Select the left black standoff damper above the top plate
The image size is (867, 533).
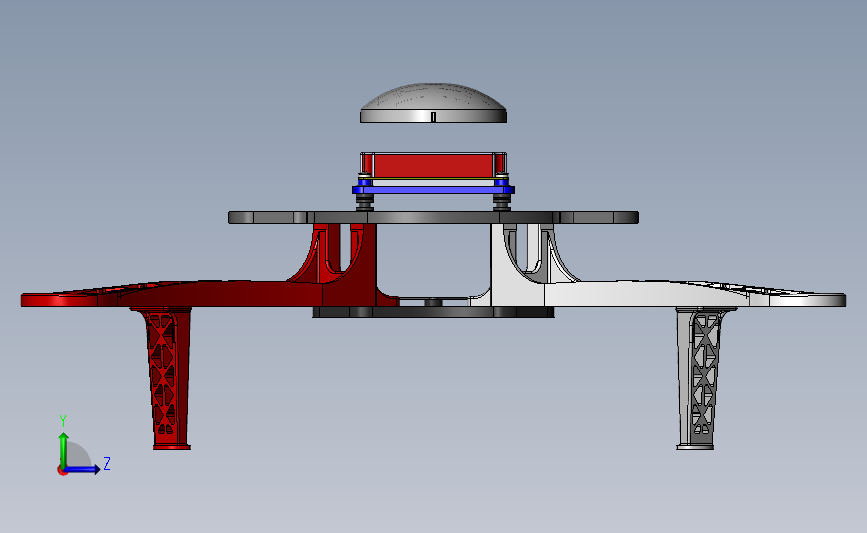364,202
